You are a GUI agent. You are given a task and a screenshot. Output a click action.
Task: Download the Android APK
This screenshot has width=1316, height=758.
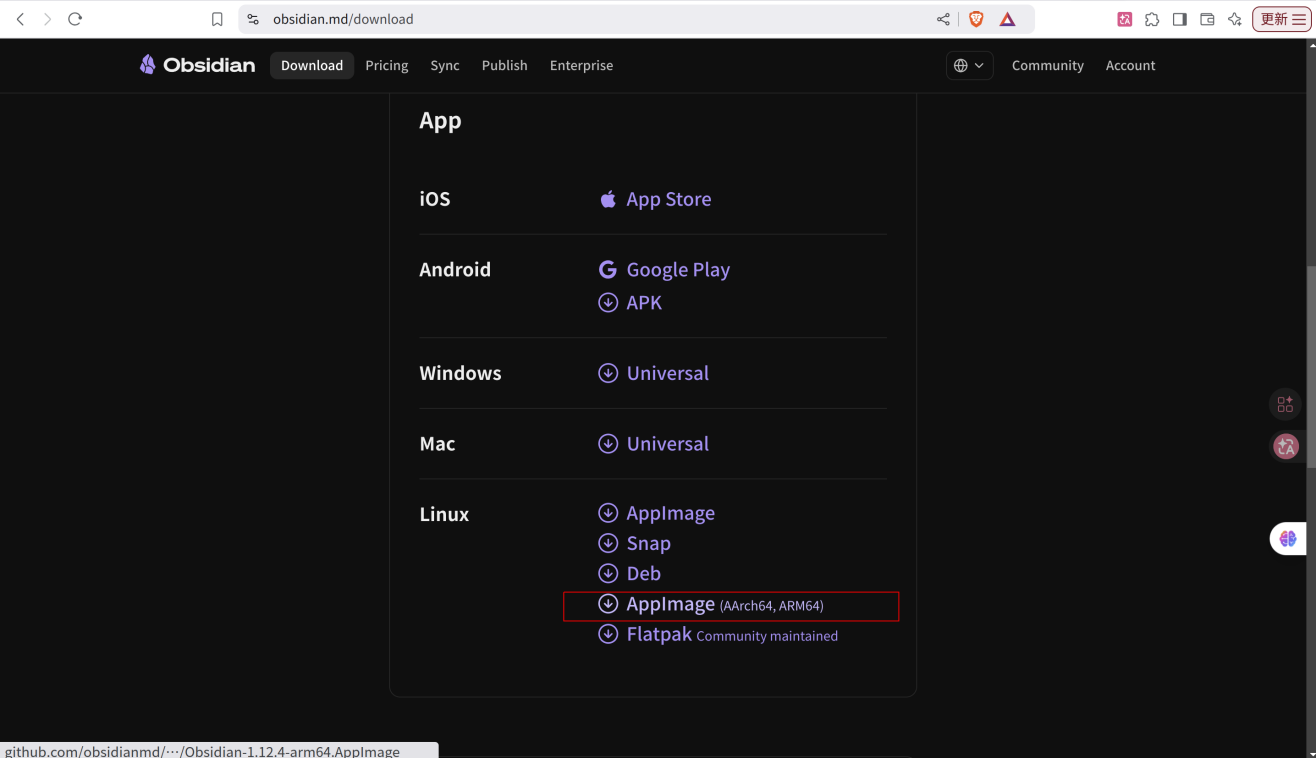point(644,303)
